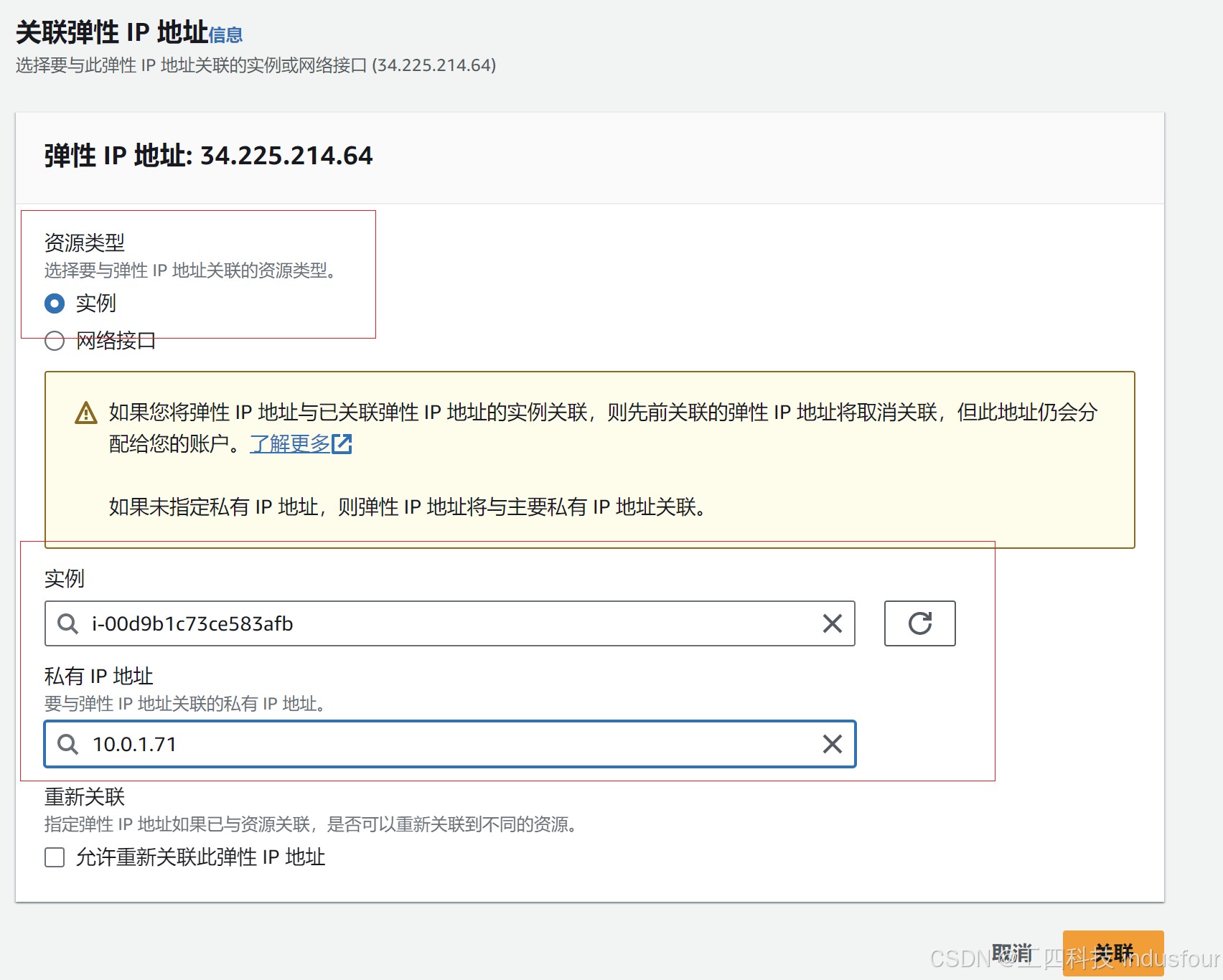The image size is (1223, 980).
Task: Click the 取消 cancel button
Action: click(1013, 953)
